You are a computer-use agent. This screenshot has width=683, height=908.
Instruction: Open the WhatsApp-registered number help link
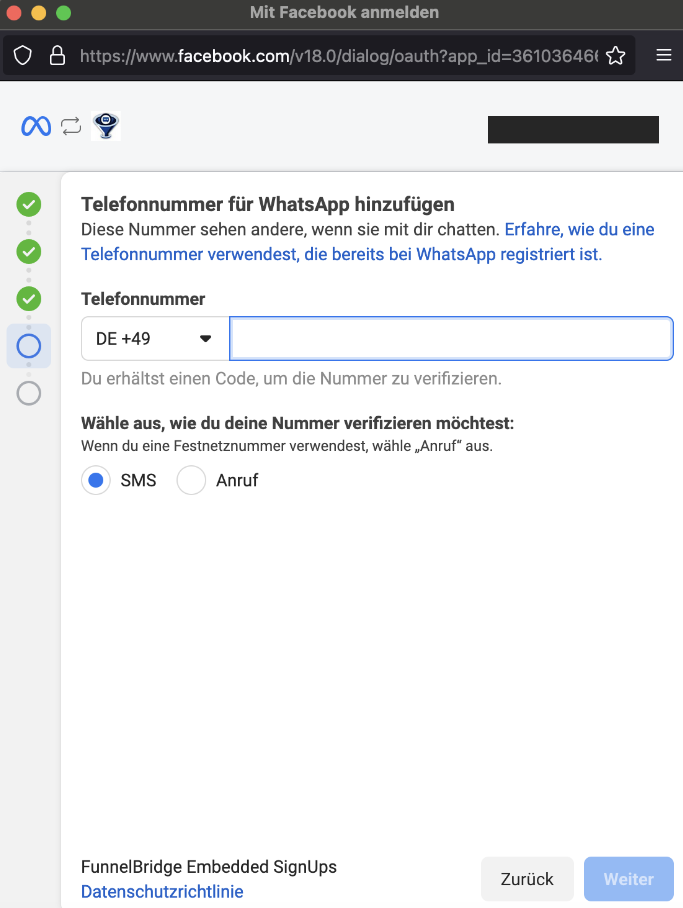click(340, 254)
